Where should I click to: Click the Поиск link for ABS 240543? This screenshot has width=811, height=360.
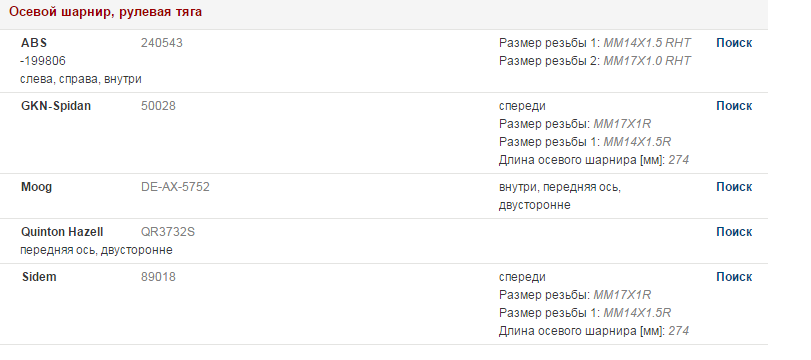click(x=734, y=43)
